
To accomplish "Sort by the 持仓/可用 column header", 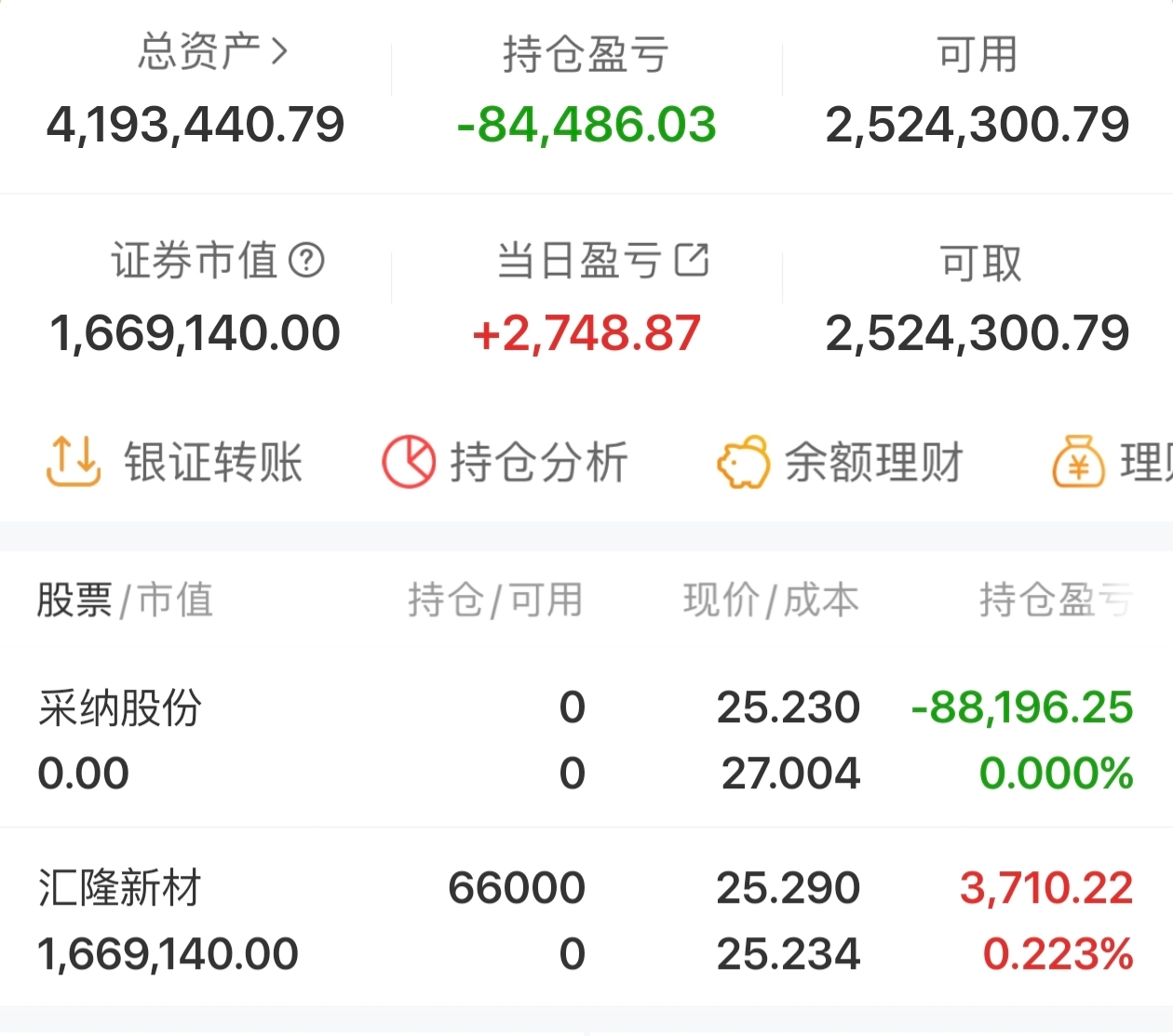I will point(495,600).
